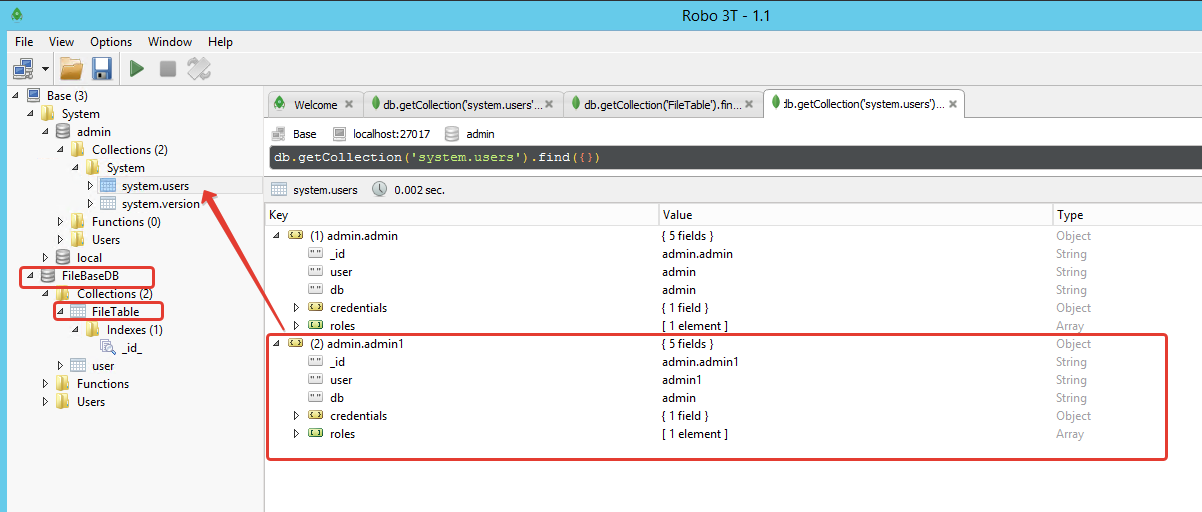Collapse the (2) admin.admin1 document row

click(276, 344)
